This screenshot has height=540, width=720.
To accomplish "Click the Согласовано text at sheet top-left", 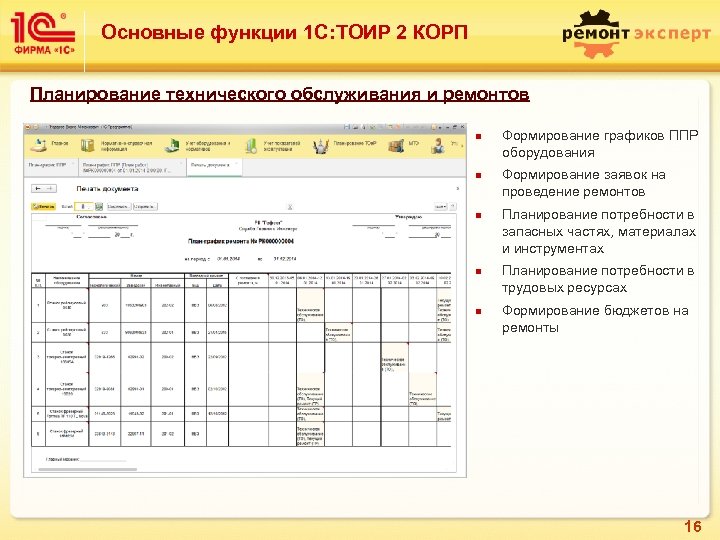I will [x=91, y=216].
